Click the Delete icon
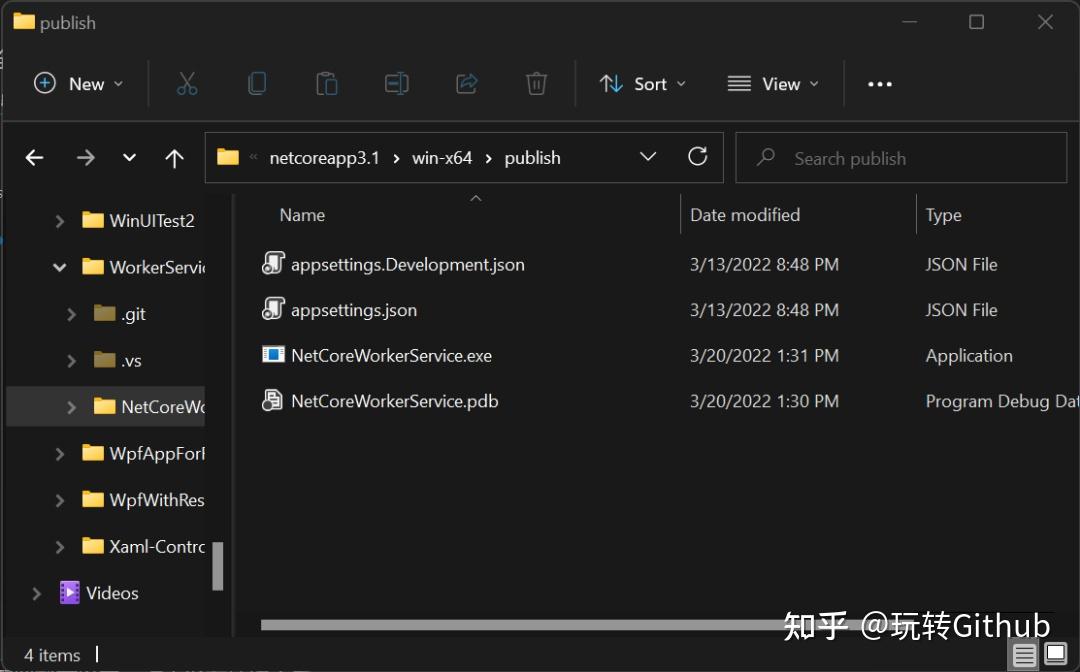 pos(536,84)
